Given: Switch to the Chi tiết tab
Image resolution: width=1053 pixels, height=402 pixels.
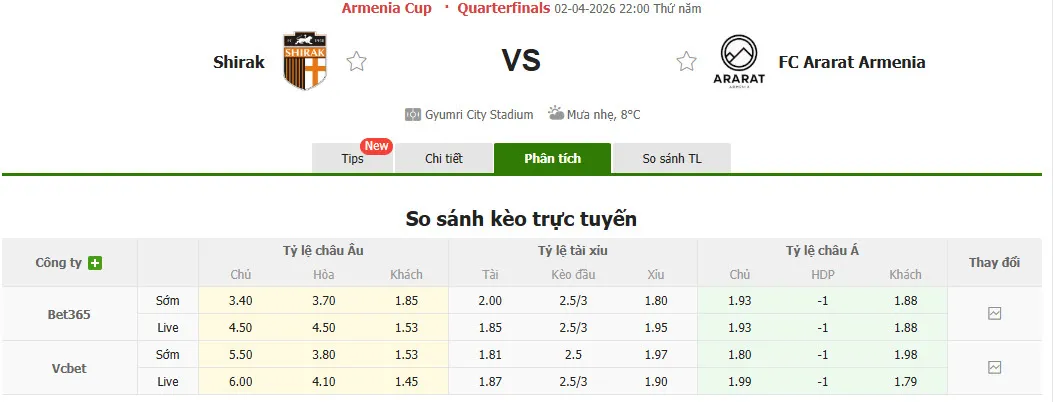Looking at the screenshot, I should coord(444,158).
